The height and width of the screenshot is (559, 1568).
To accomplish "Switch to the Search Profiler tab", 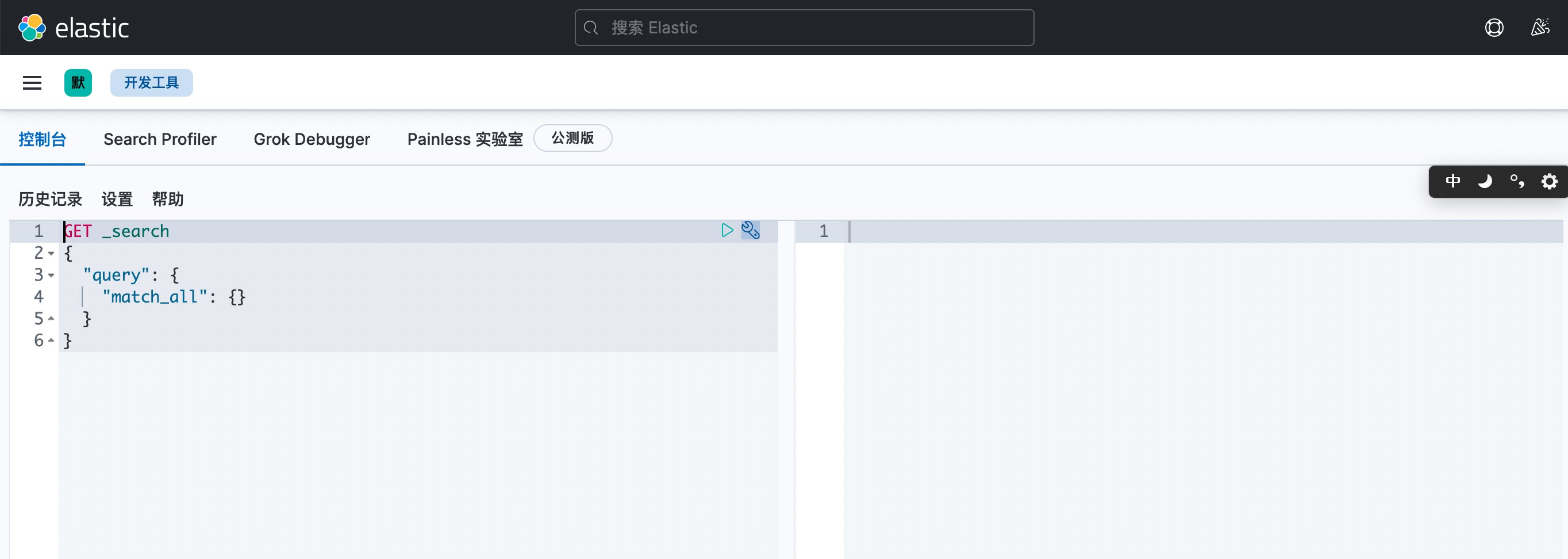I will [160, 139].
